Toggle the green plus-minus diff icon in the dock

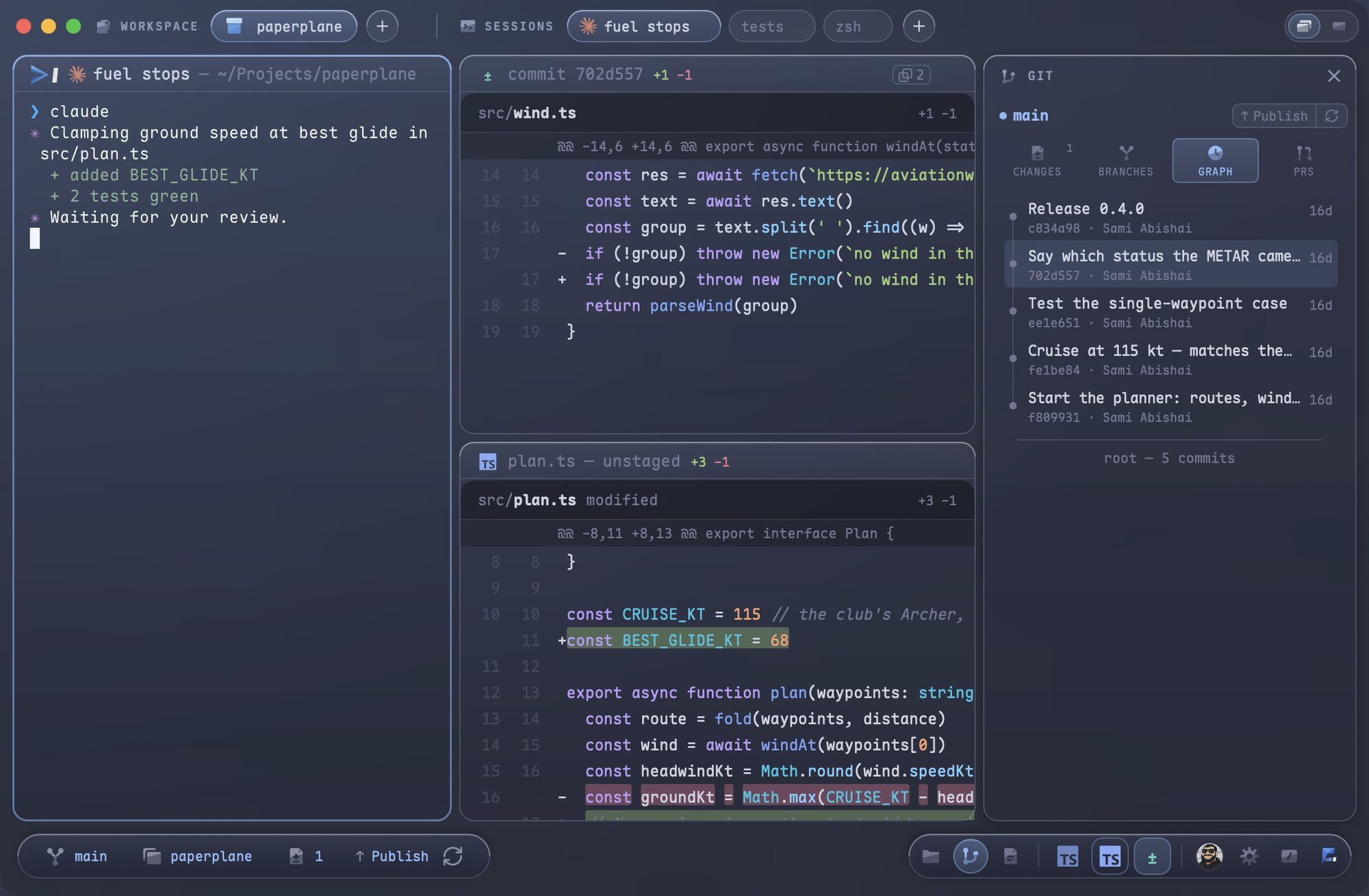point(1152,856)
